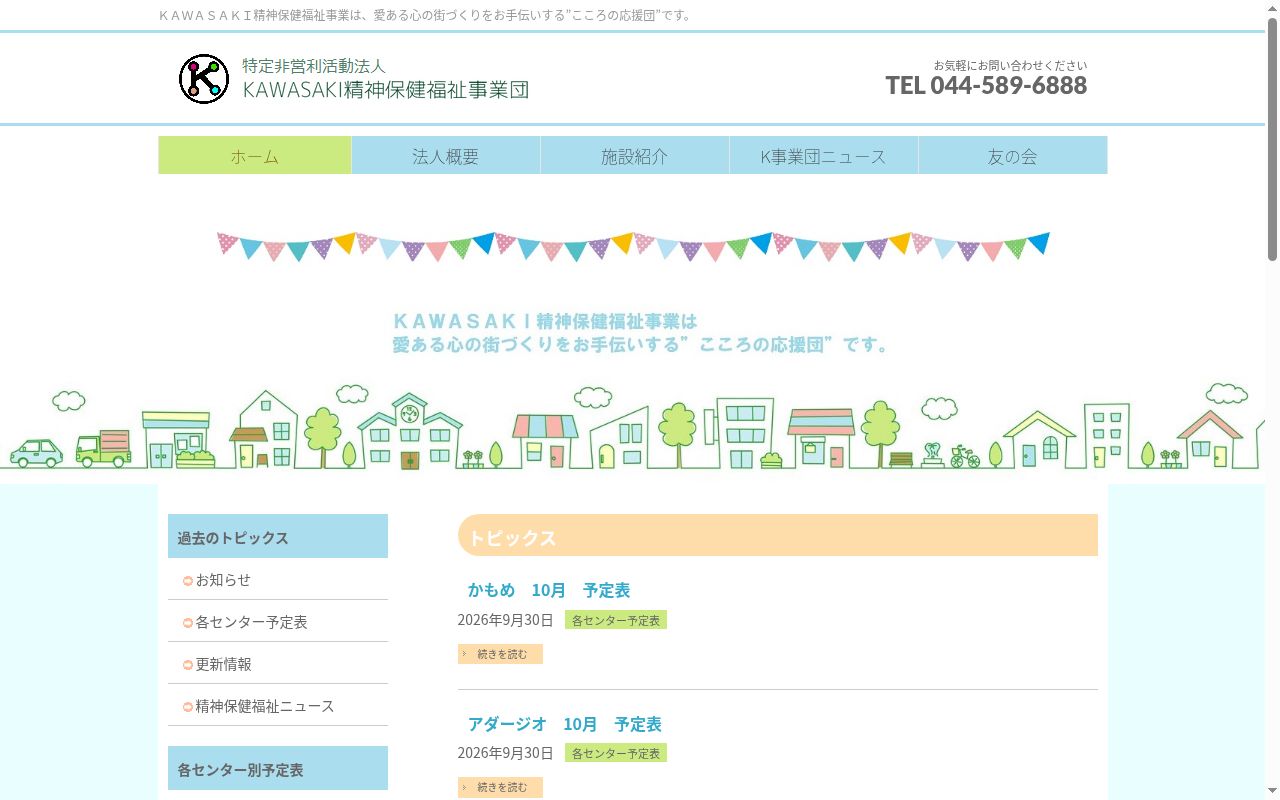Click the date under かもめ article
Image resolution: width=1280 pixels, height=800 pixels.
(505, 620)
